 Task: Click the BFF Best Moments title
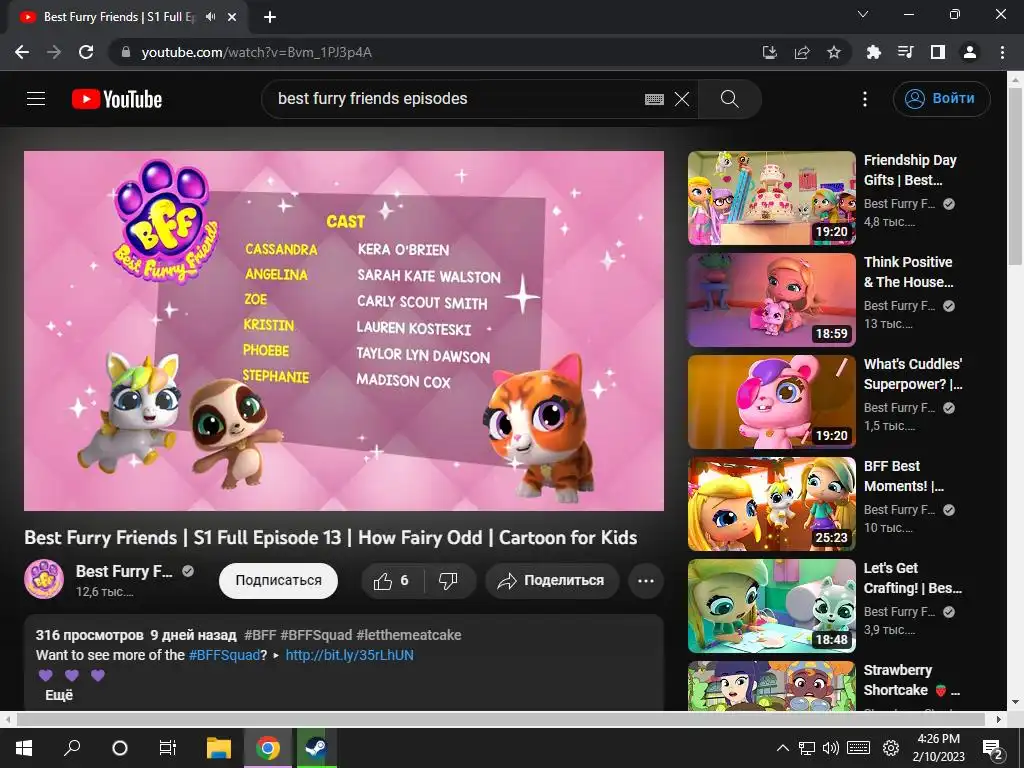(x=903, y=476)
